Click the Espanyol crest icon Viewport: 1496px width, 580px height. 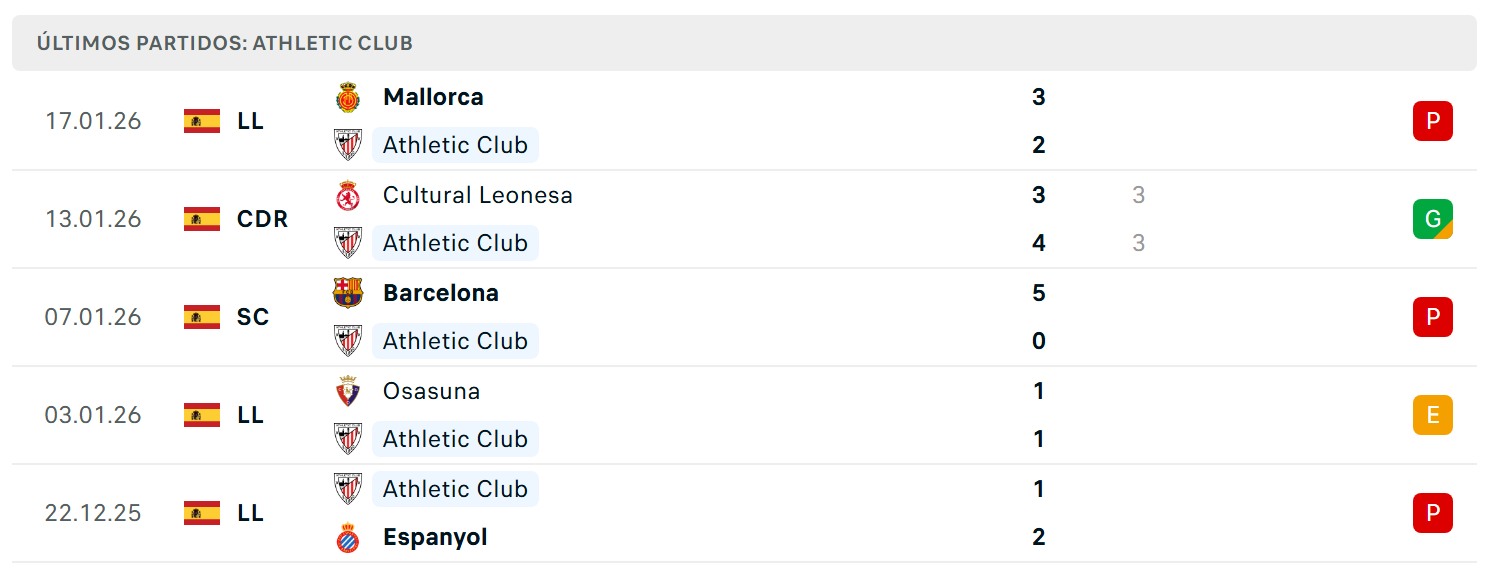click(347, 537)
